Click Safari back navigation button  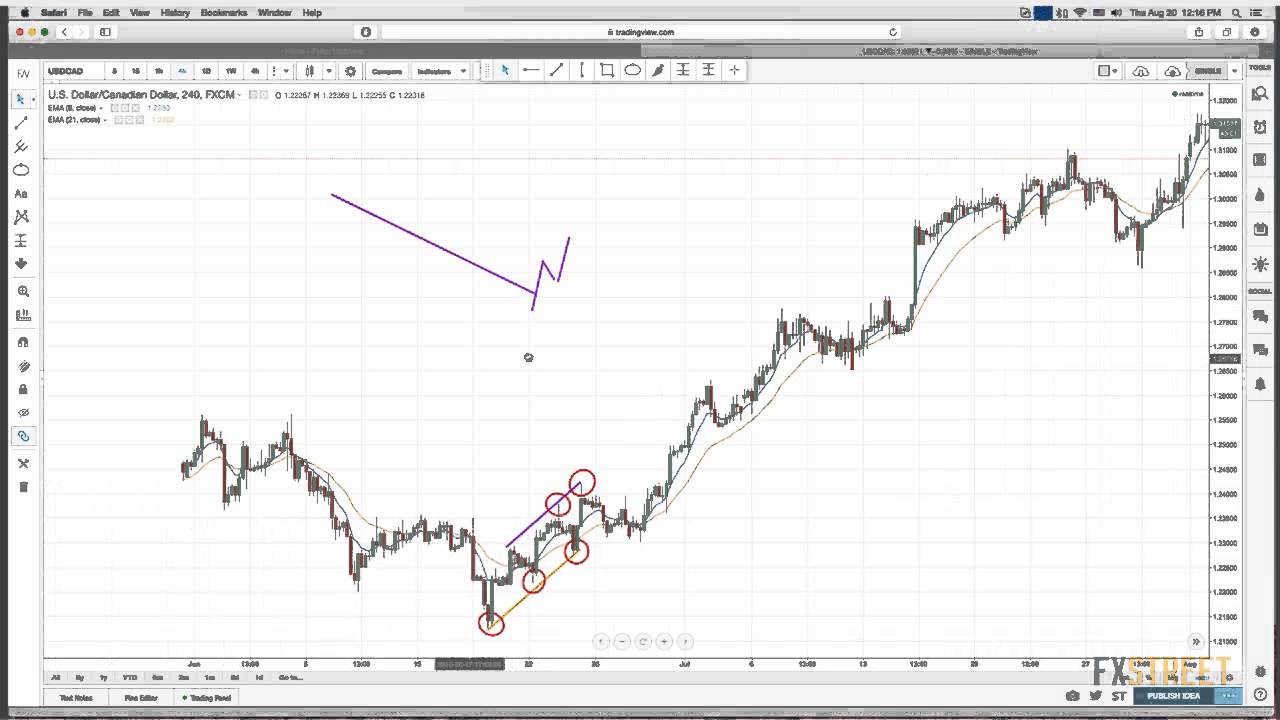64,32
